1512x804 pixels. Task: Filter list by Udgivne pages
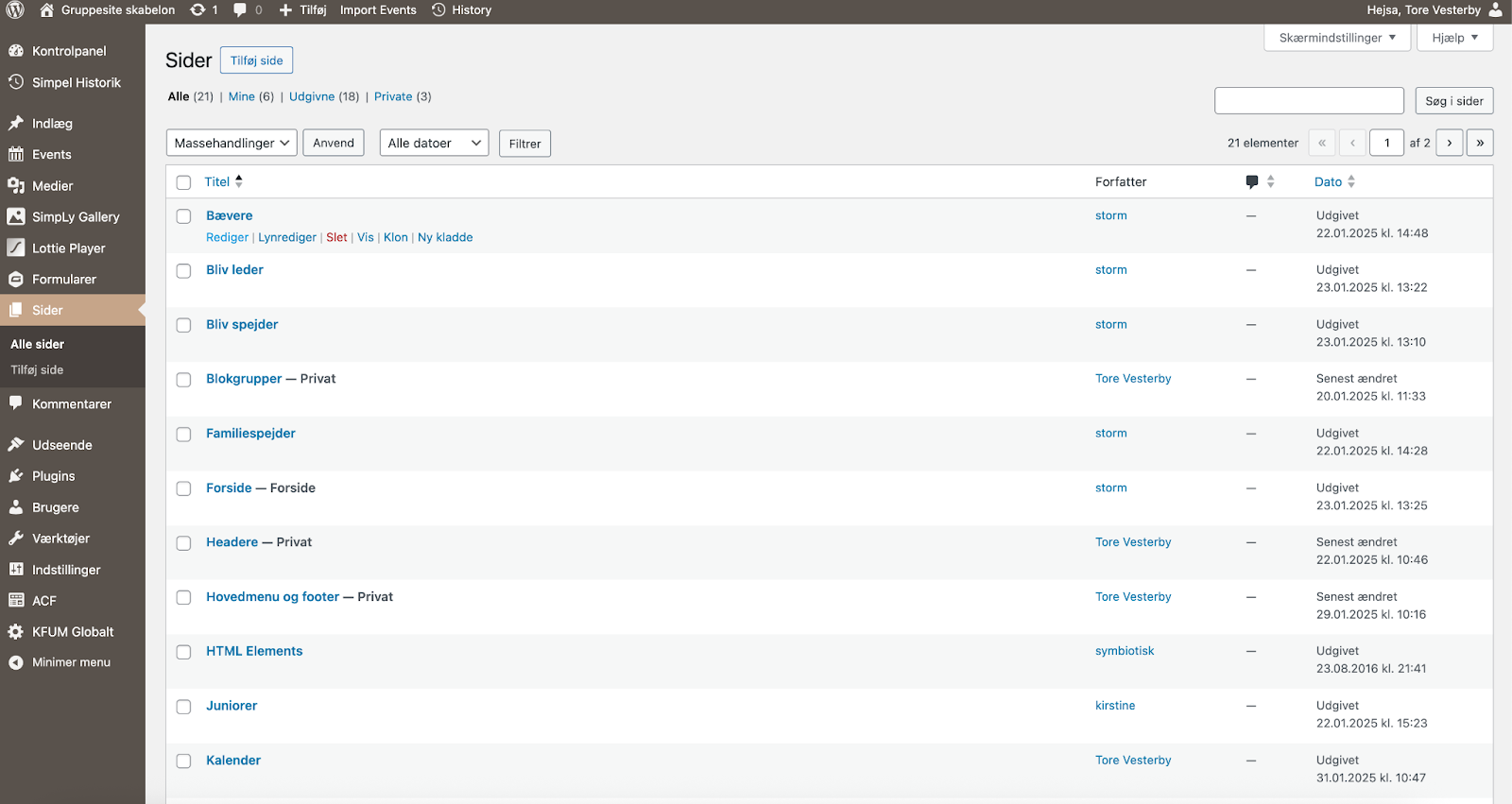(x=312, y=96)
